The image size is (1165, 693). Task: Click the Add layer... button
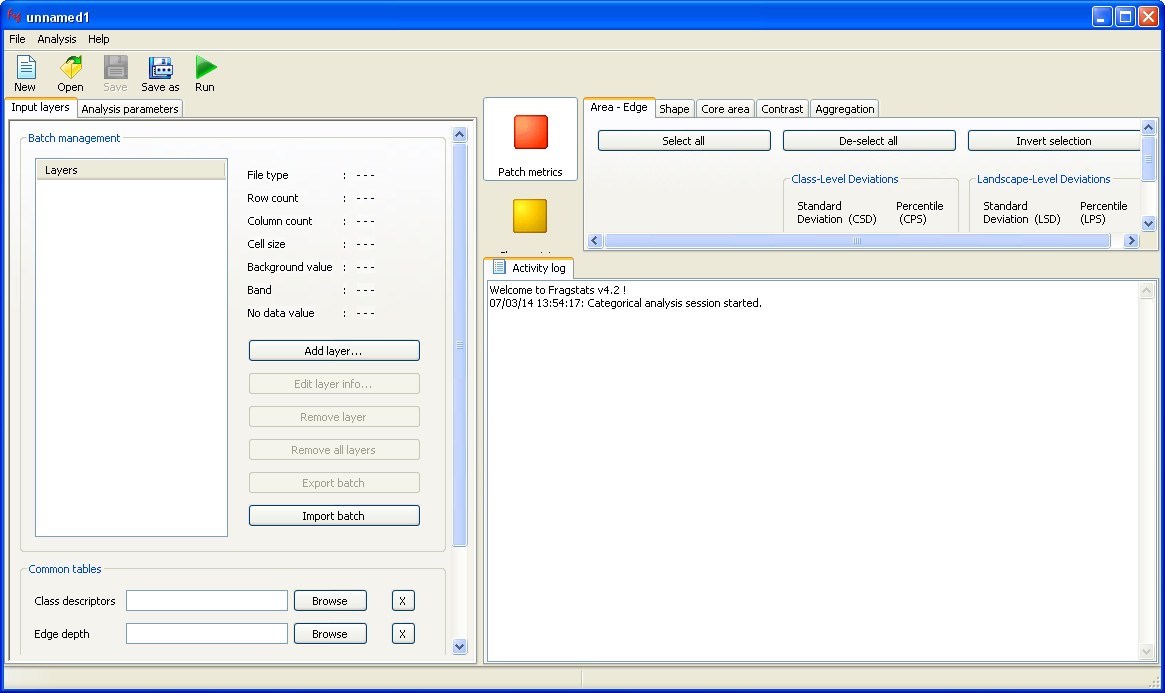tap(334, 351)
